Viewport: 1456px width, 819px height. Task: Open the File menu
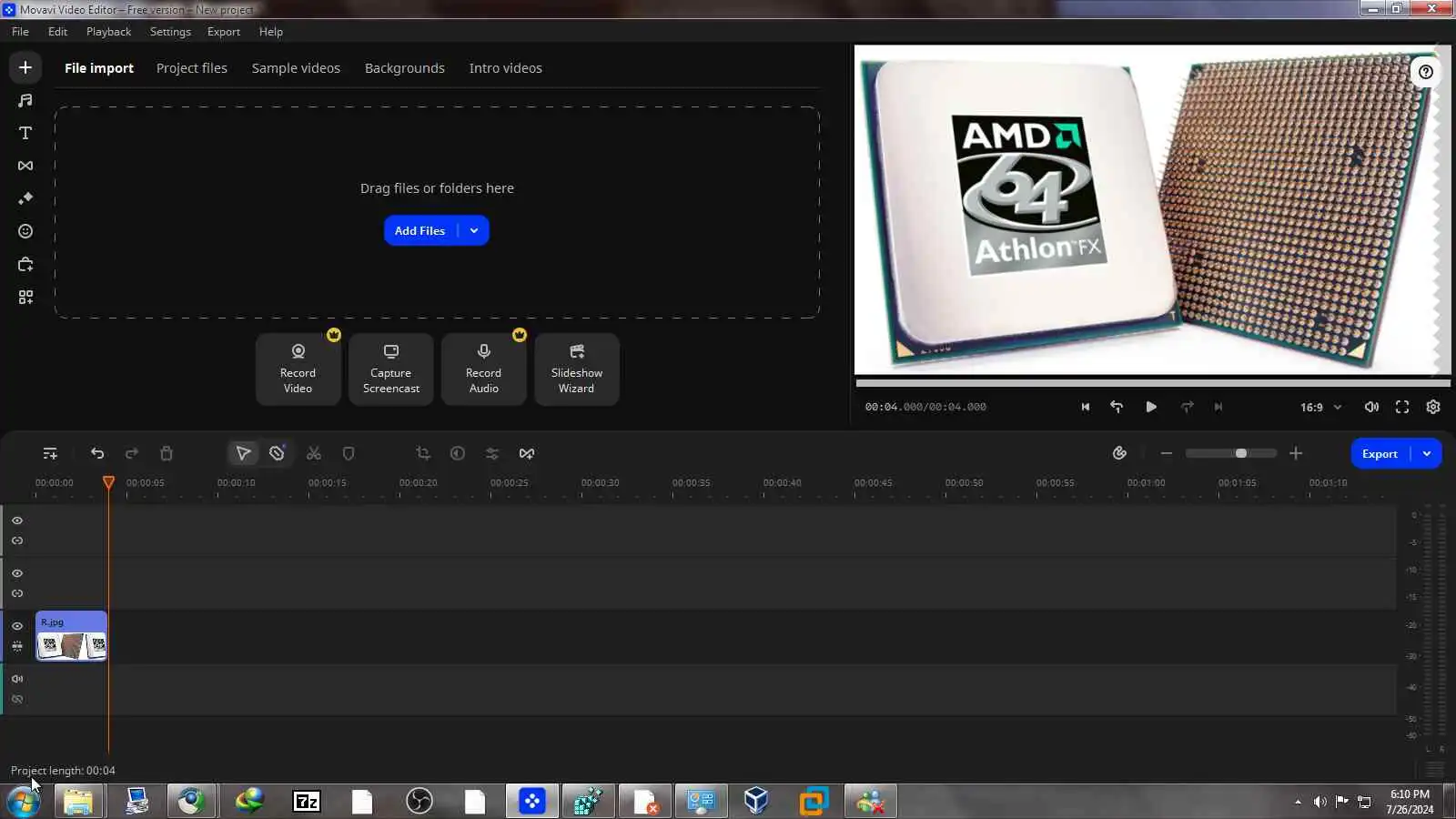(20, 31)
